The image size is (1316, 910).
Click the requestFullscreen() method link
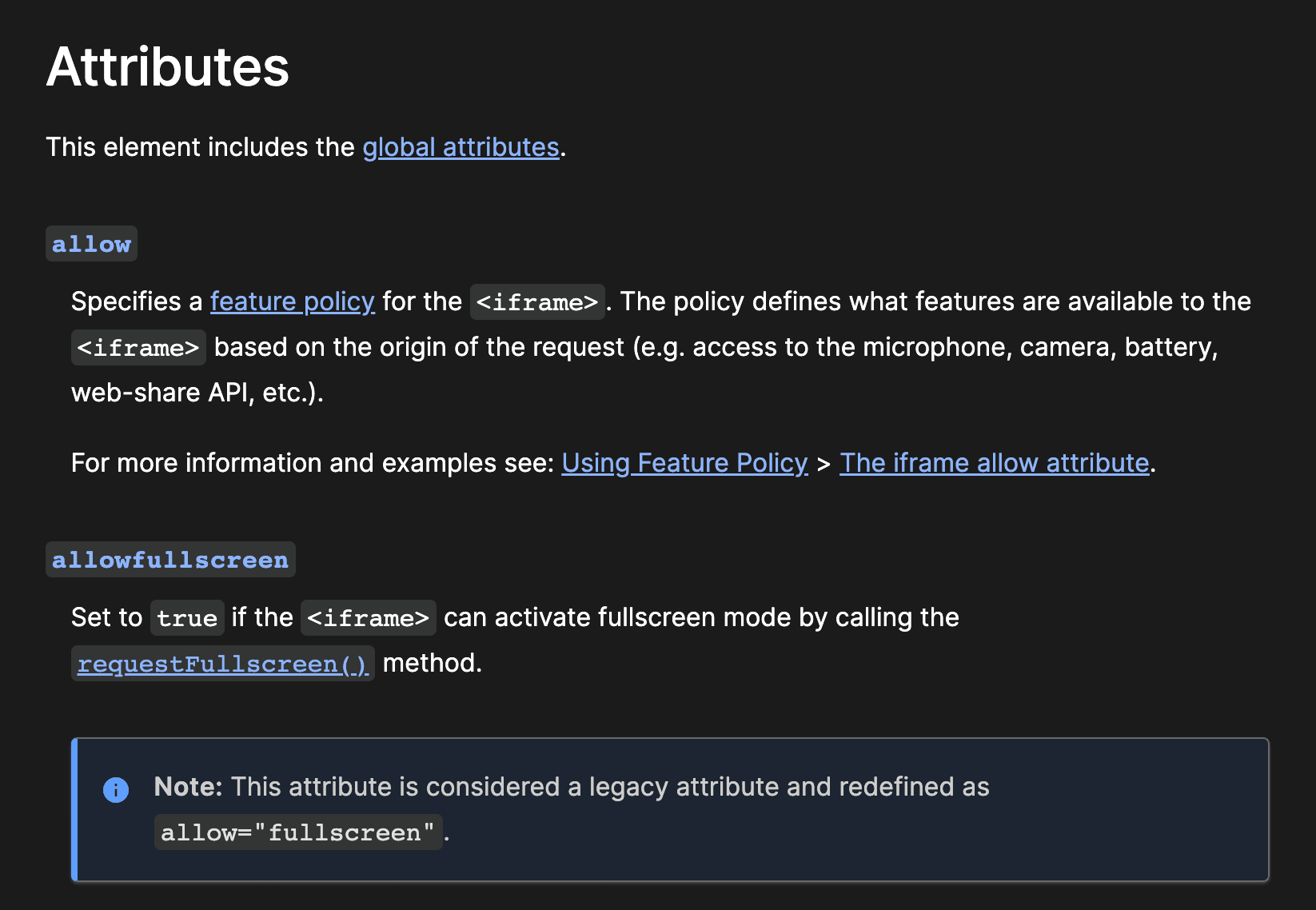tap(223, 664)
